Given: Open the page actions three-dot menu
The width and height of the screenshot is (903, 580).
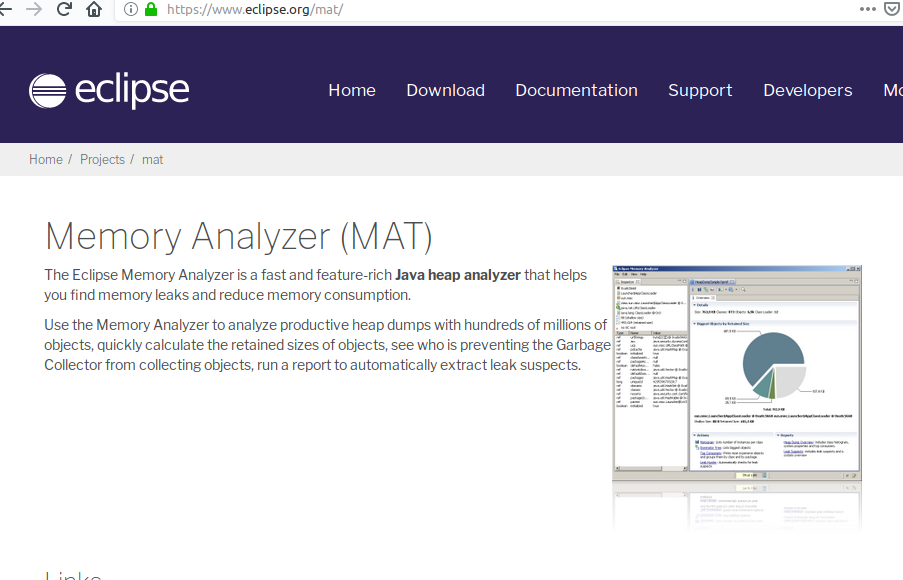Looking at the screenshot, I should click(x=867, y=9).
